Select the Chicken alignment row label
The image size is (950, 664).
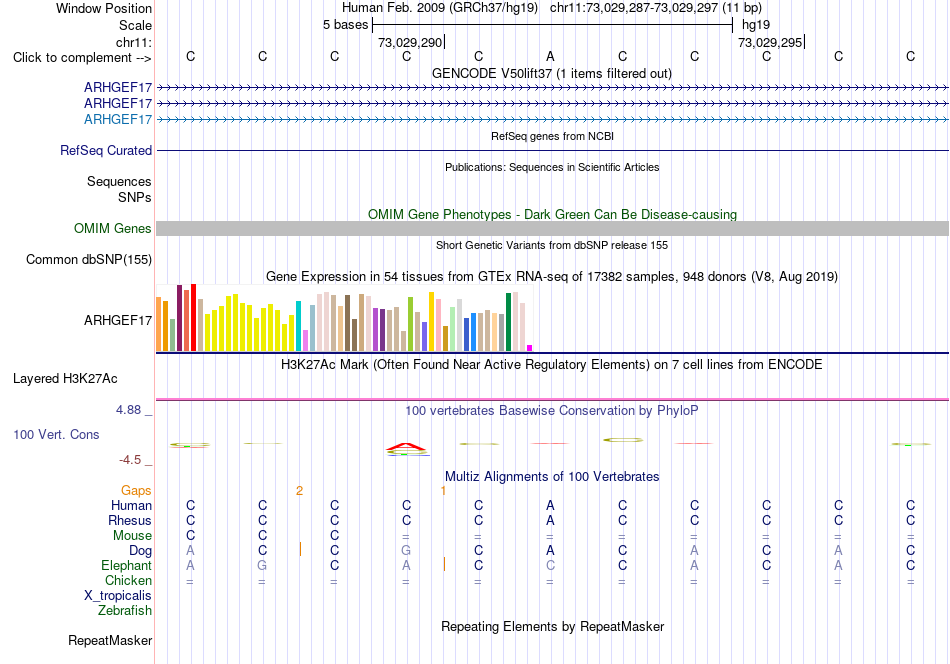click(x=128, y=580)
